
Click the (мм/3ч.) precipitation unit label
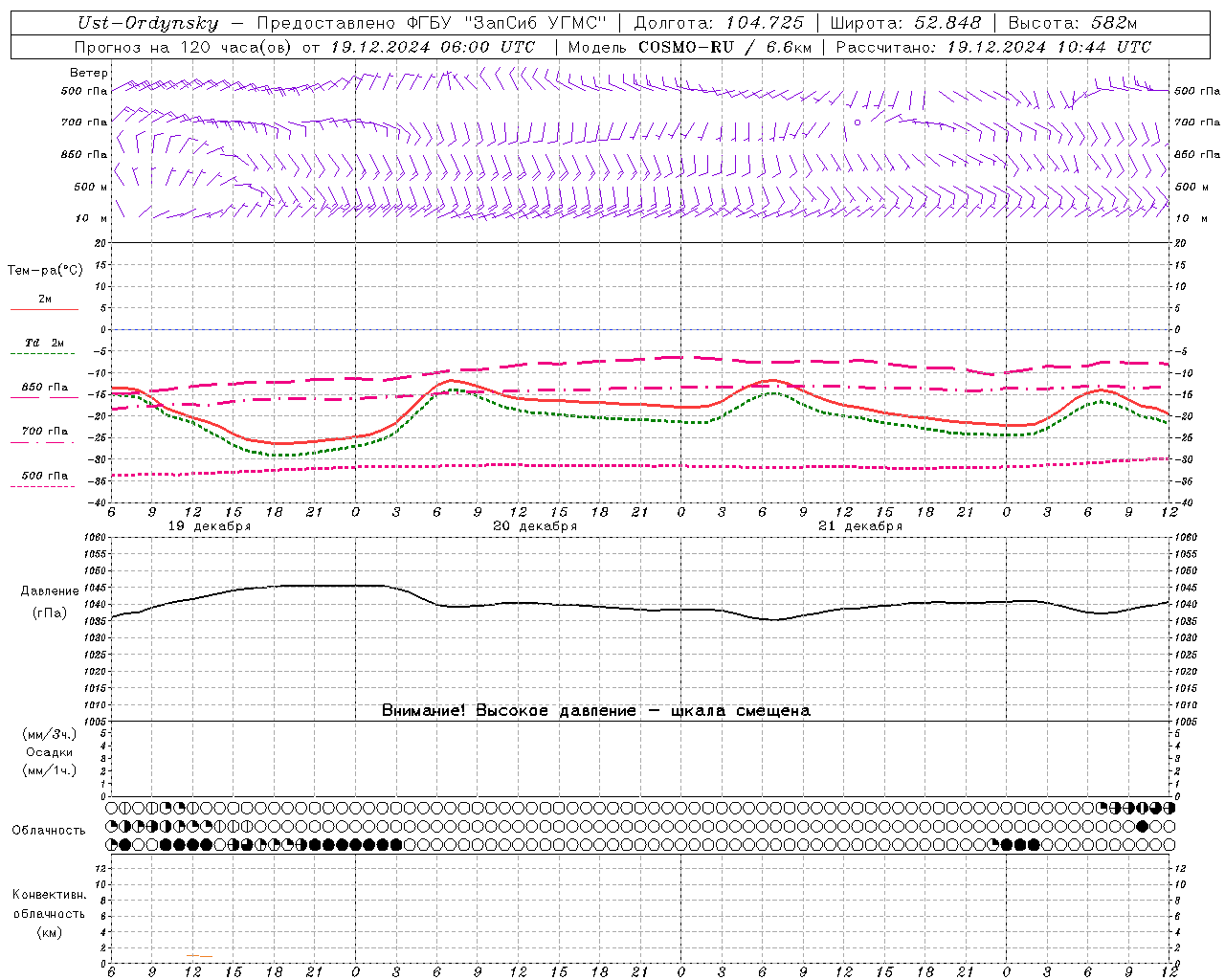(50, 734)
